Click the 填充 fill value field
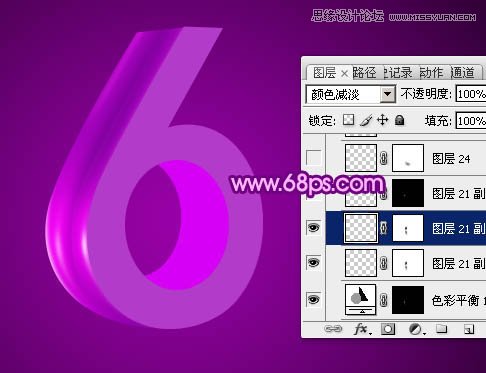The image size is (486, 373). 471,121
